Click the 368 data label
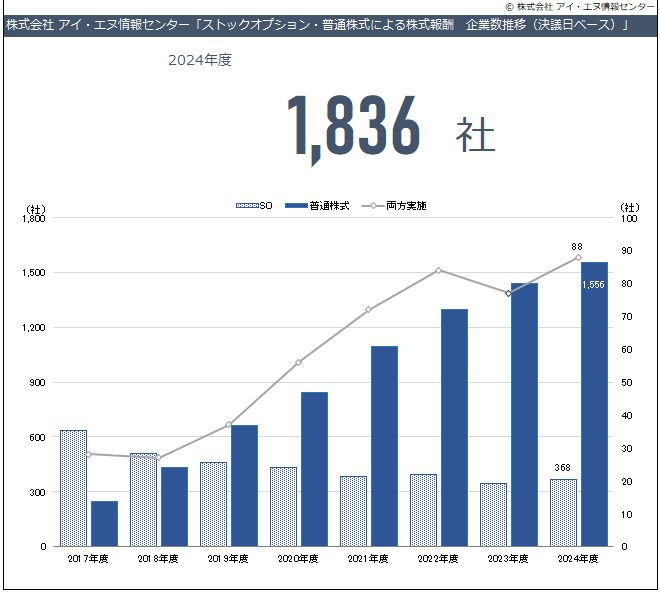Screen dimensions: 660x592 click(562, 467)
